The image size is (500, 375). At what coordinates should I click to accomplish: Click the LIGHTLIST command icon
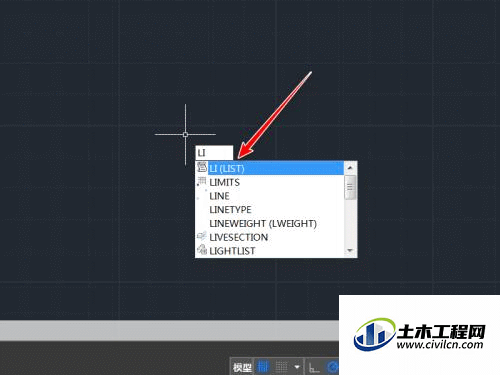(x=202, y=250)
